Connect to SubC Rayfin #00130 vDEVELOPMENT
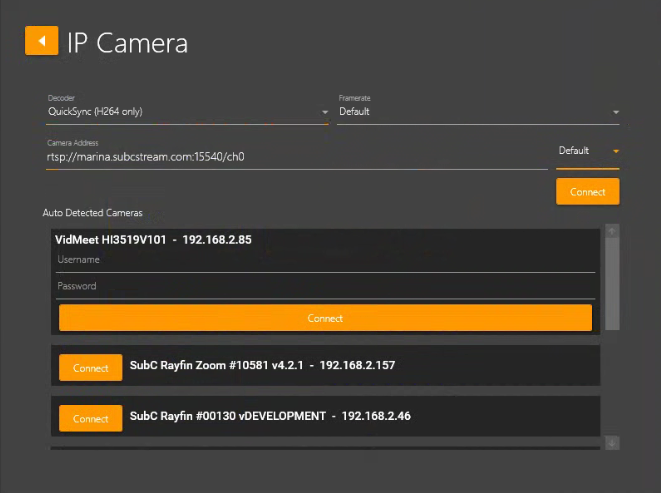Viewport: 661px width, 493px height. click(90, 419)
